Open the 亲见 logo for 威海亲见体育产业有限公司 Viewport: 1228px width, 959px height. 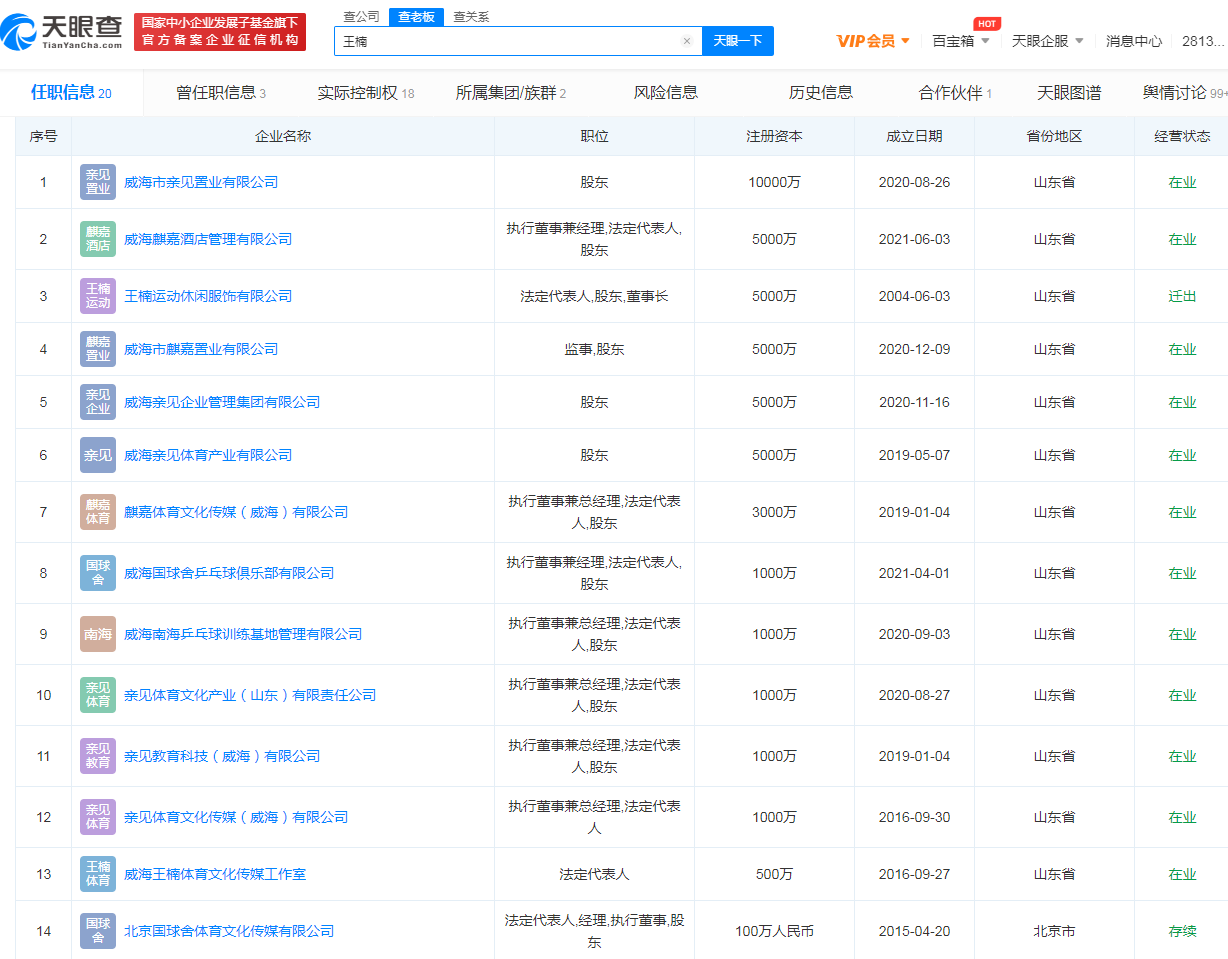pos(98,455)
